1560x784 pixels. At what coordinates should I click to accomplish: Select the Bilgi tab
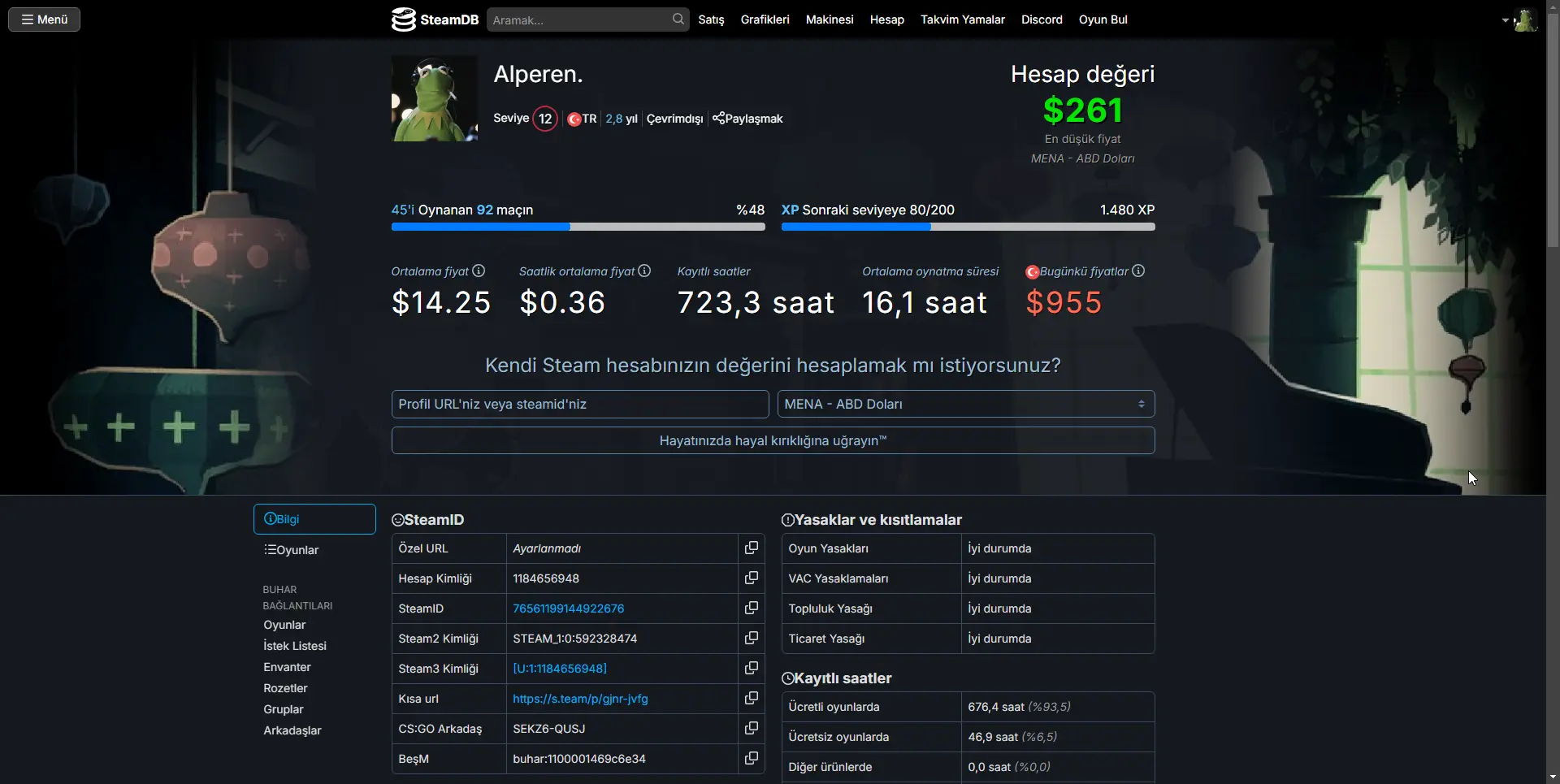tap(314, 519)
